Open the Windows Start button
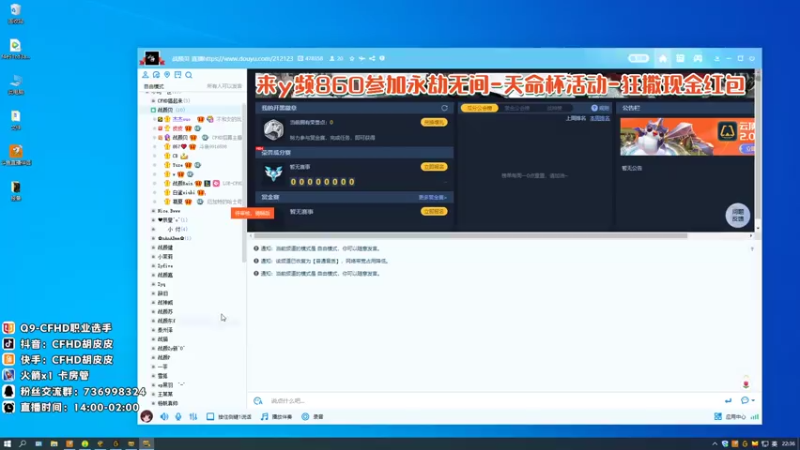This screenshot has width=800, height=450. click(7, 444)
